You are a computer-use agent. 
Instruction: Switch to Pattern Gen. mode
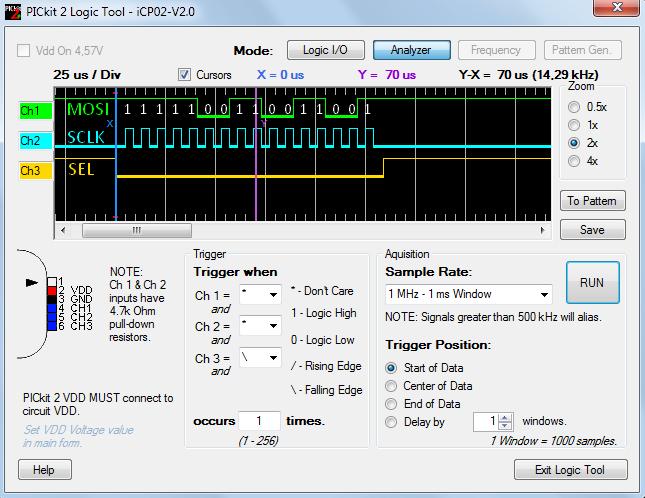[x=582, y=50]
